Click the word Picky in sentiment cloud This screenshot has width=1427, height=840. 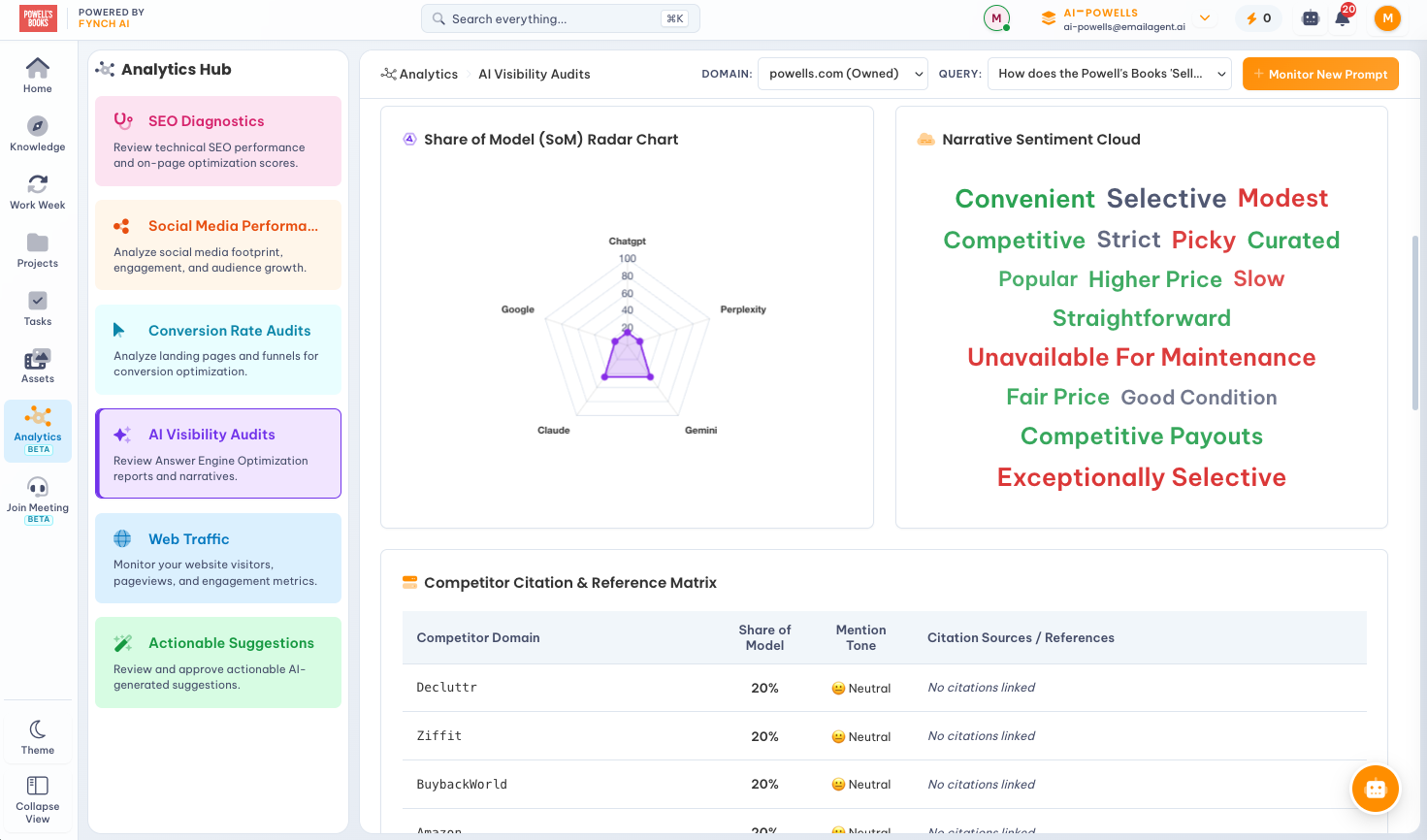pos(1204,241)
